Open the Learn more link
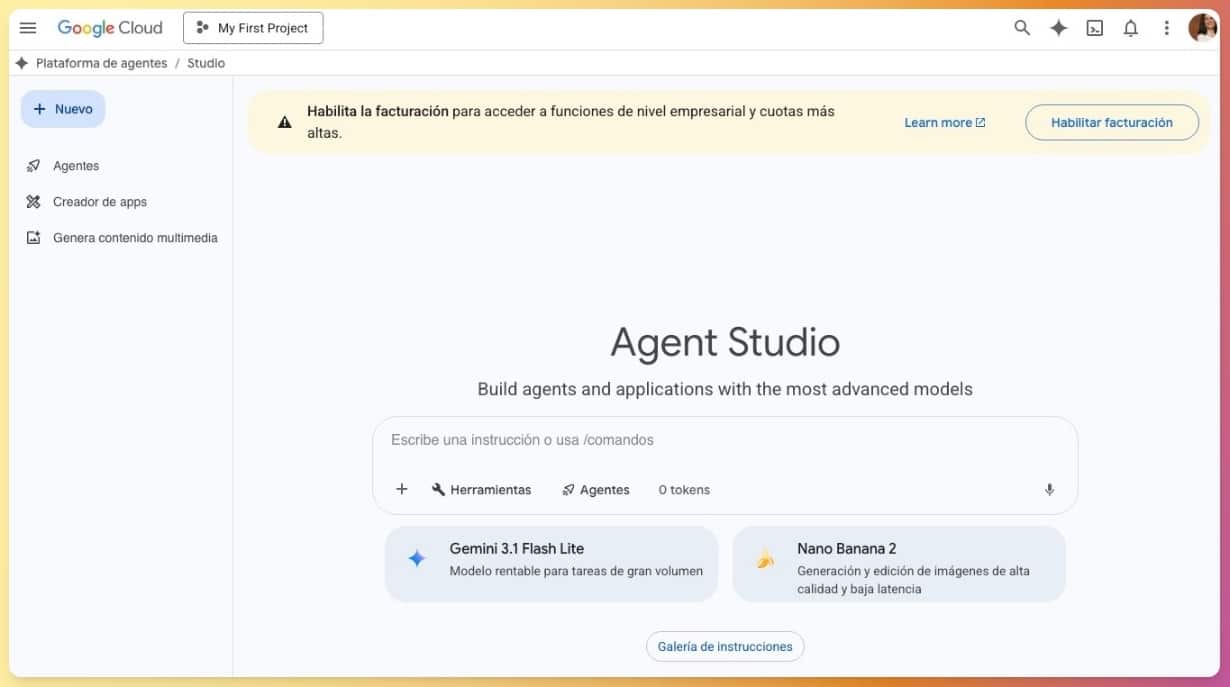1230x687 pixels. pyautogui.click(x=945, y=122)
